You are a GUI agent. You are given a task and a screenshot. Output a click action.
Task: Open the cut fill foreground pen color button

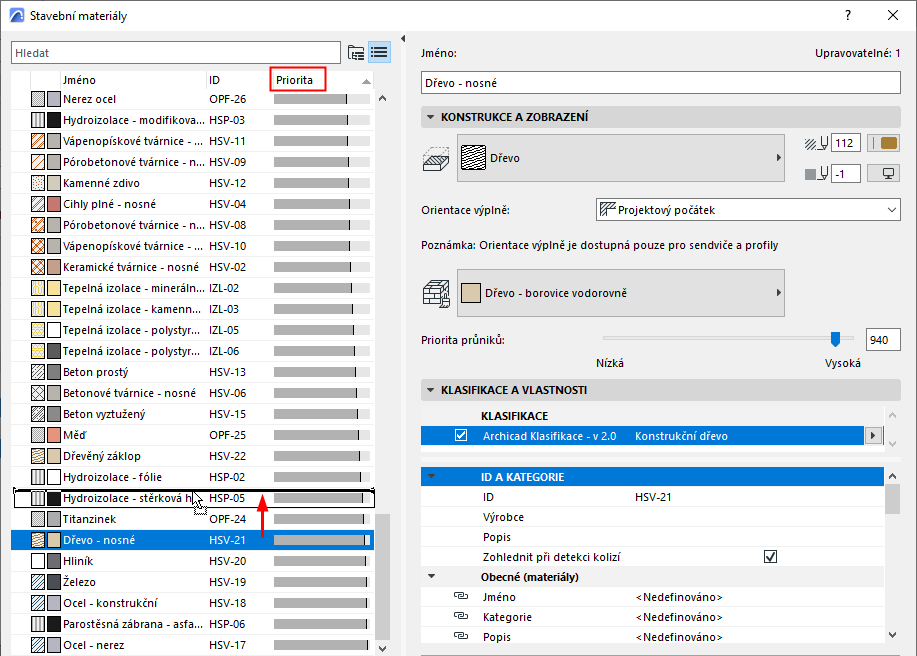pyautogui.click(x=884, y=143)
